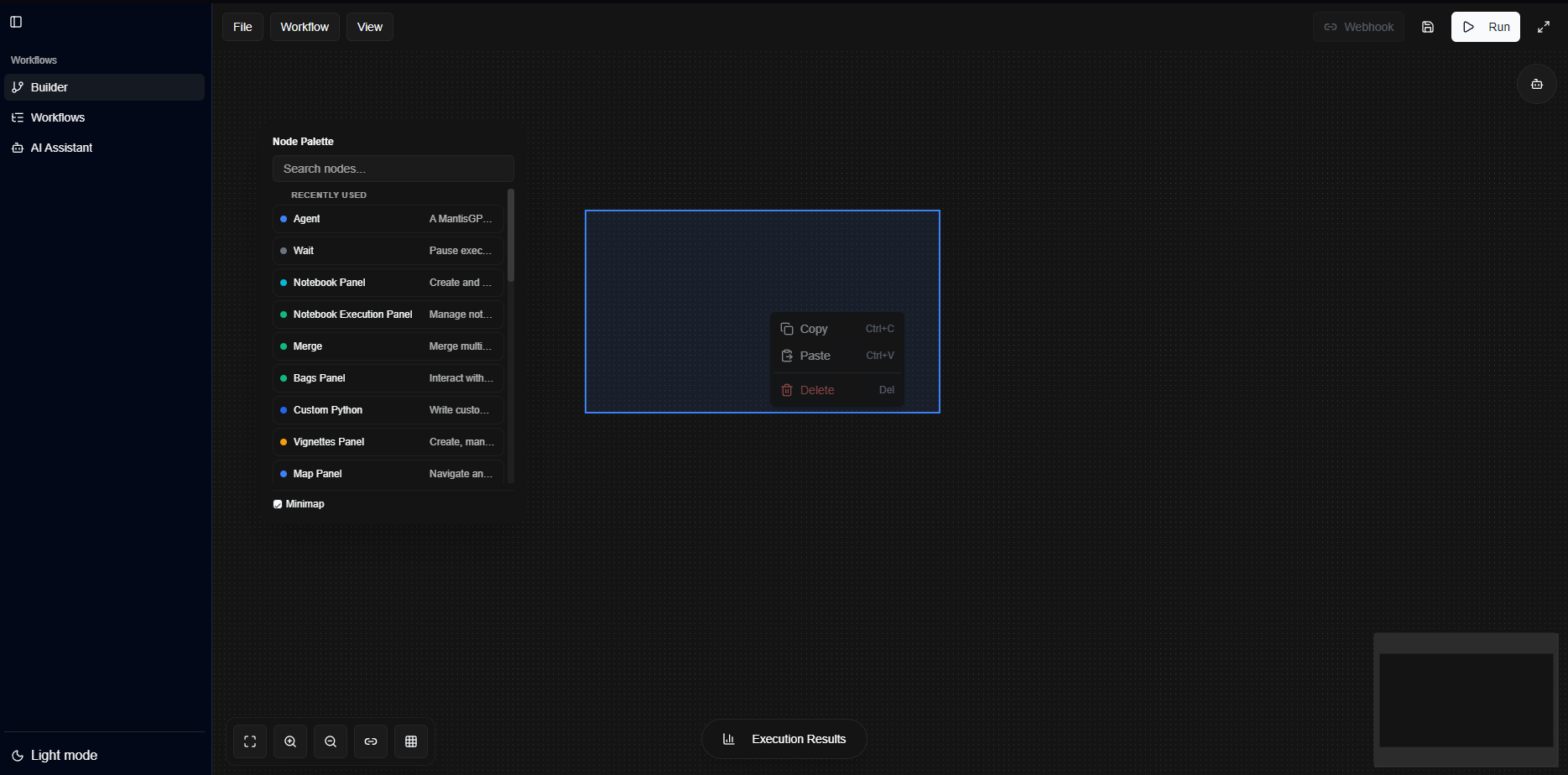Click the fullscreen expand arrows icon near Run
The width and height of the screenshot is (1568, 775).
1544,26
